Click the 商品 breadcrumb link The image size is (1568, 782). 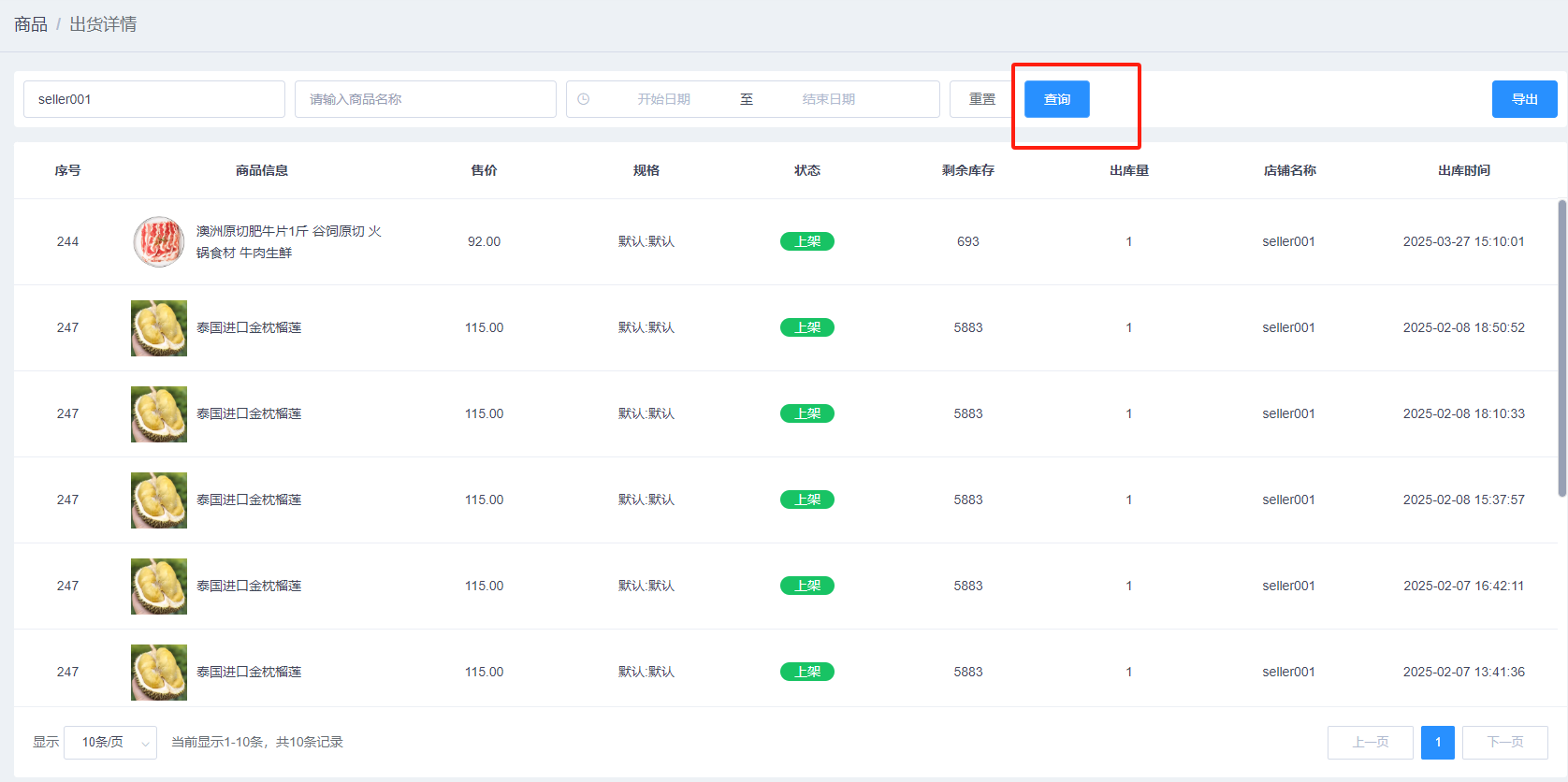(x=31, y=24)
